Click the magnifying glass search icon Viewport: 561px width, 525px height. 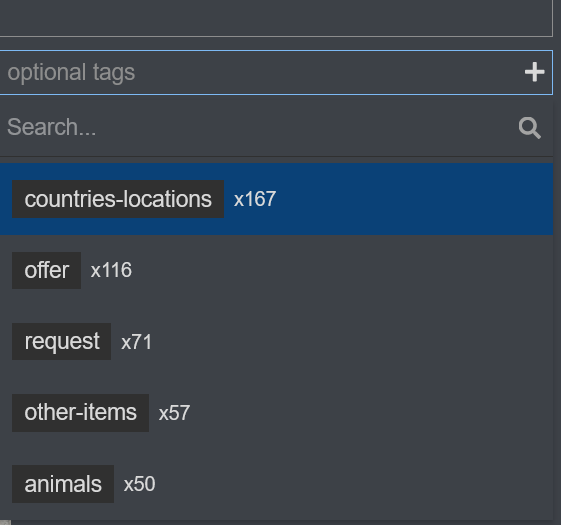coord(530,128)
